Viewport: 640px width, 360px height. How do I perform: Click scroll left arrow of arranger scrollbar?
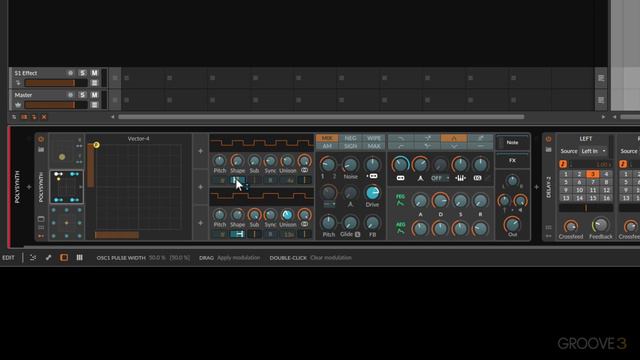[x=113, y=117]
